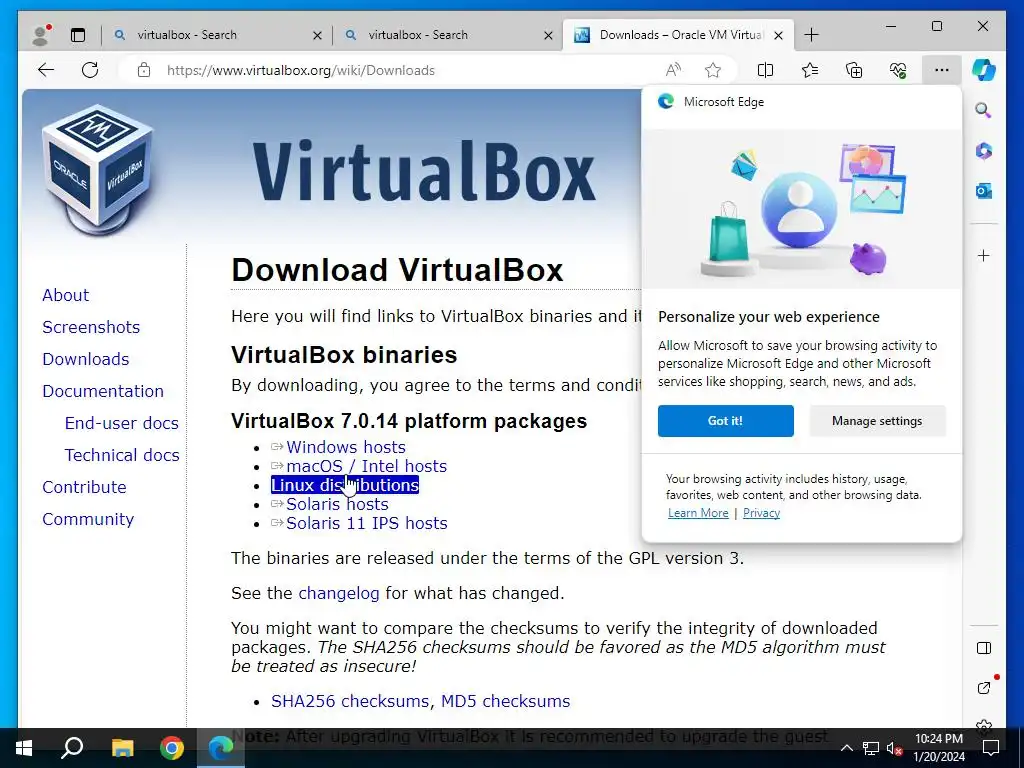
Task: Click the address bar URL
Action: [x=300, y=70]
